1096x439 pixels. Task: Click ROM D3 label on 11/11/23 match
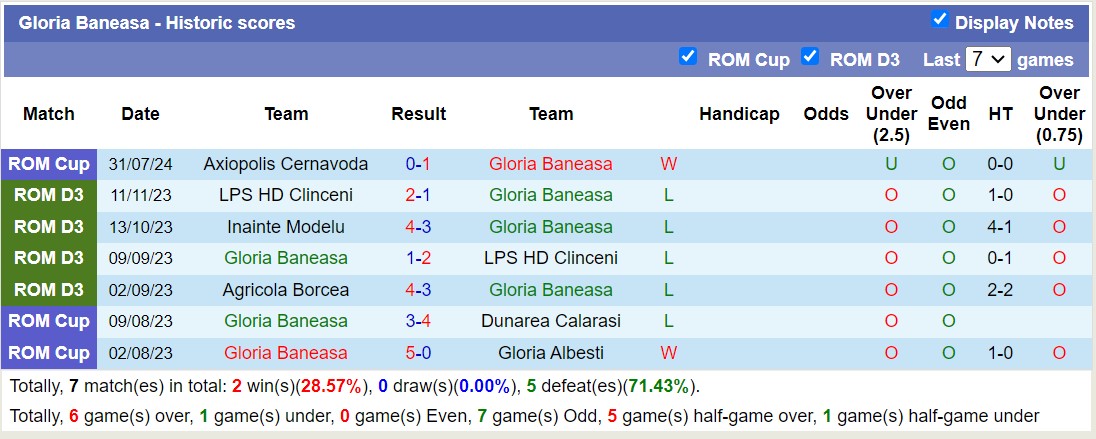(x=49, y=195)
